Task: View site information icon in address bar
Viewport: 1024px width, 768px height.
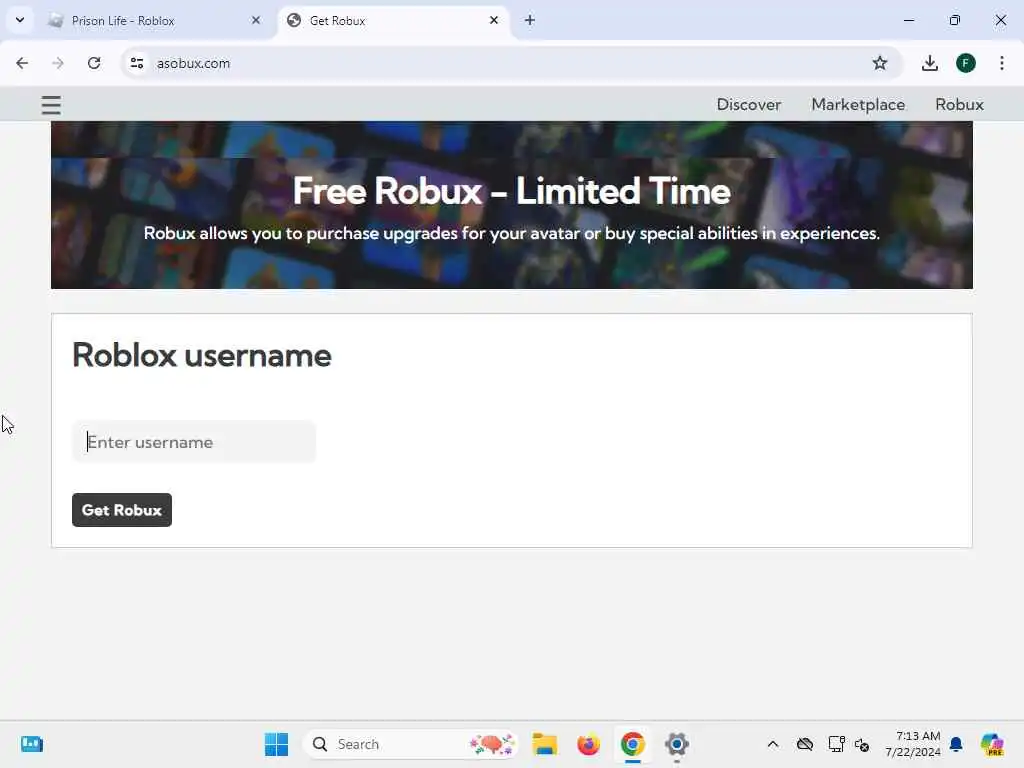Action: pyautogui.click(x=136, y=63)
